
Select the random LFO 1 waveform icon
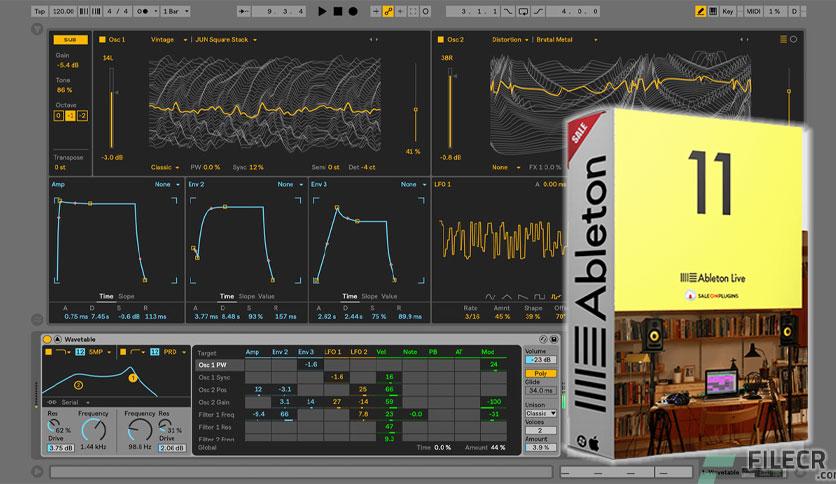pyautogui.click(x=556, y=296)
